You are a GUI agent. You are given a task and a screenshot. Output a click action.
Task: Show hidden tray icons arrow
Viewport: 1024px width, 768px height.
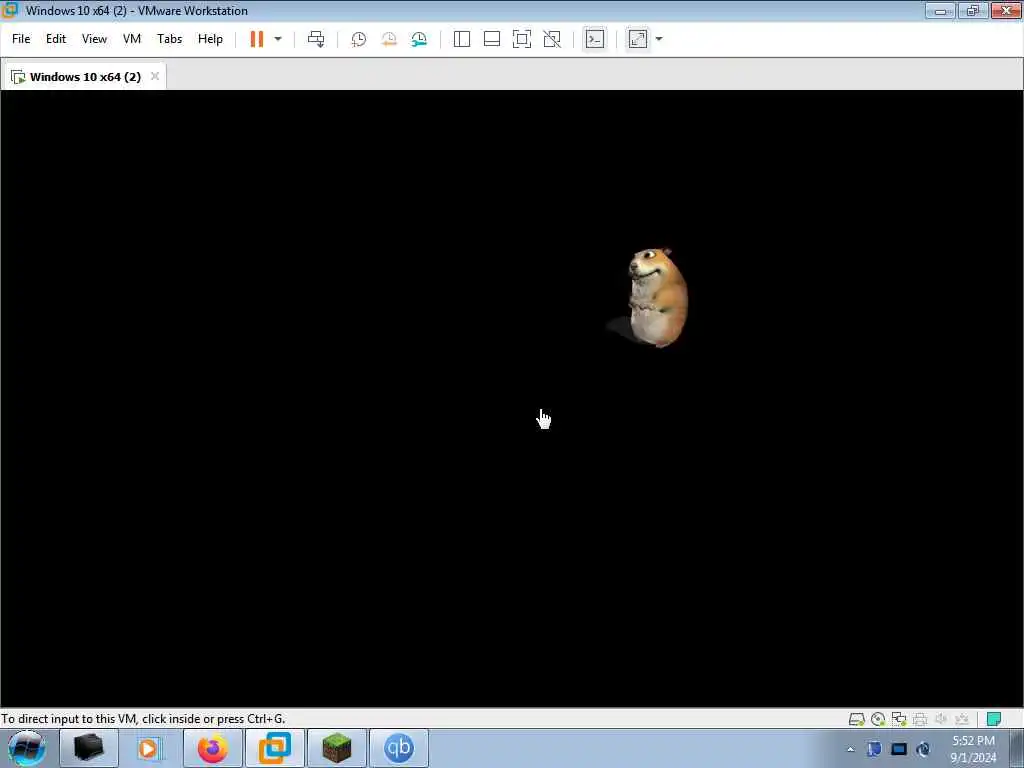[x=850, y=749]
